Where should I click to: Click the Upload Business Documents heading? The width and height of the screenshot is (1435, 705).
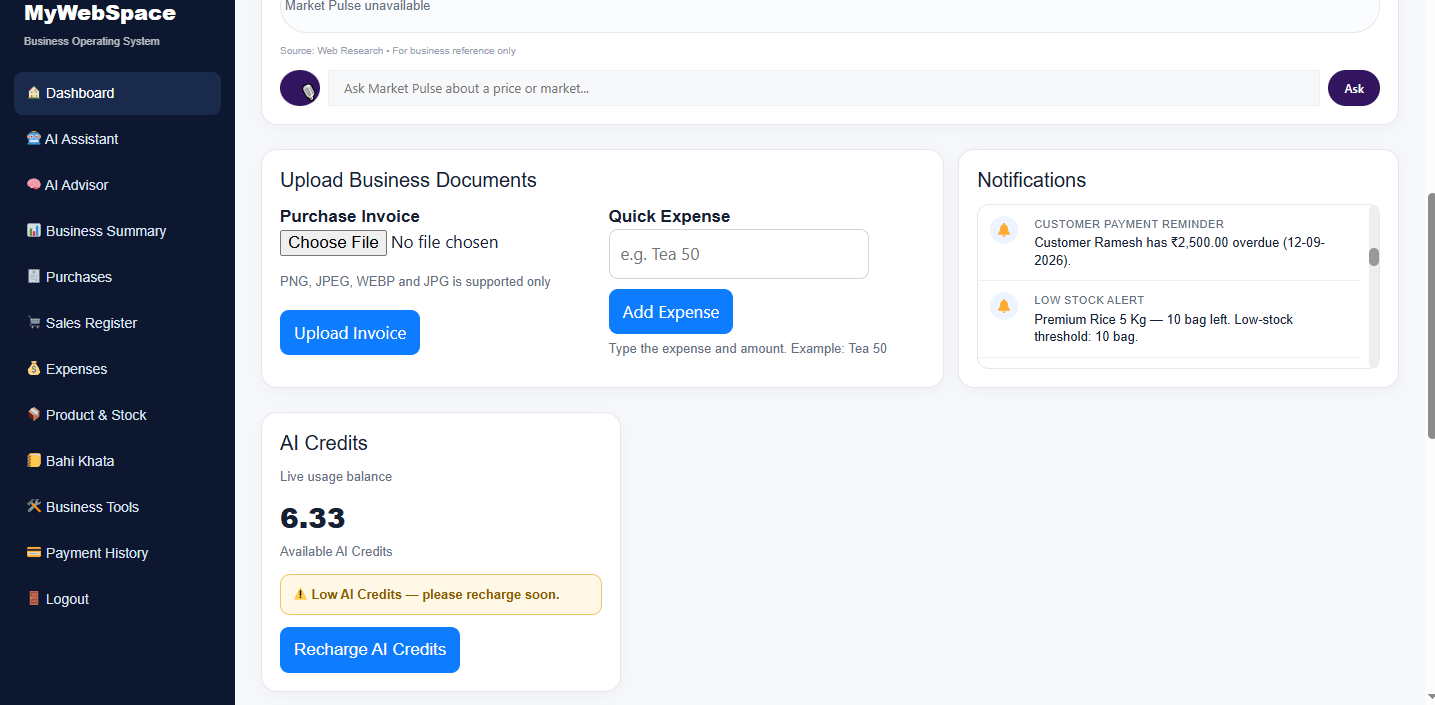tap(408, 180)
